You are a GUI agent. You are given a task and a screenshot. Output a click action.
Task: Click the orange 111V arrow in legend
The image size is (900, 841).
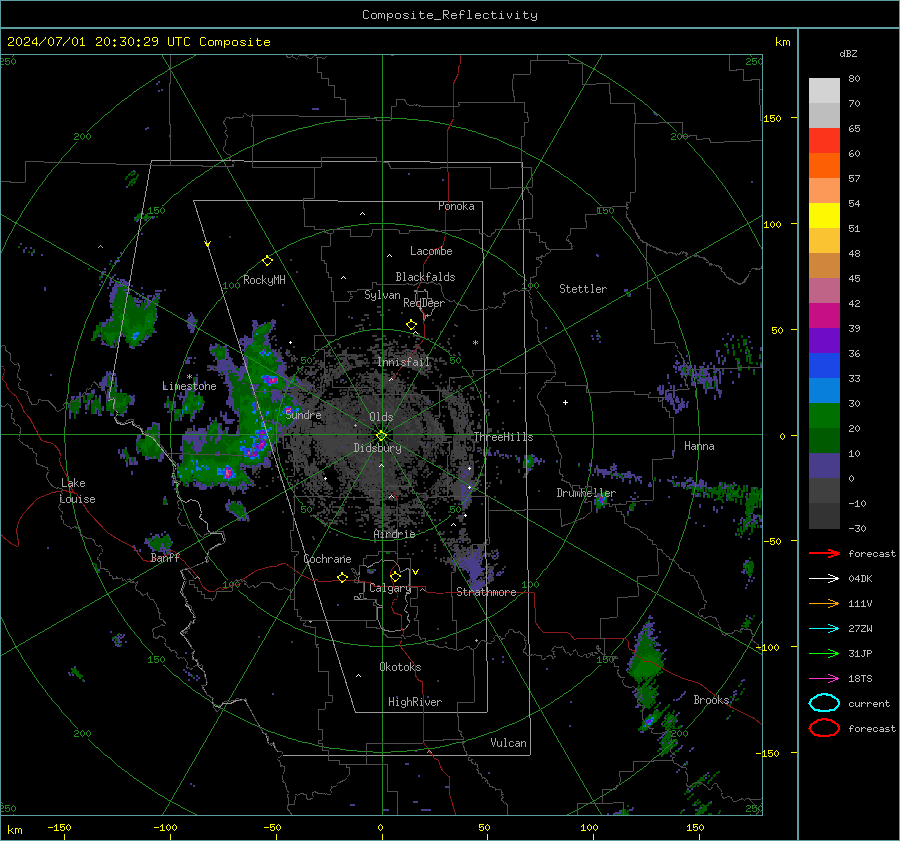point(824,603)
